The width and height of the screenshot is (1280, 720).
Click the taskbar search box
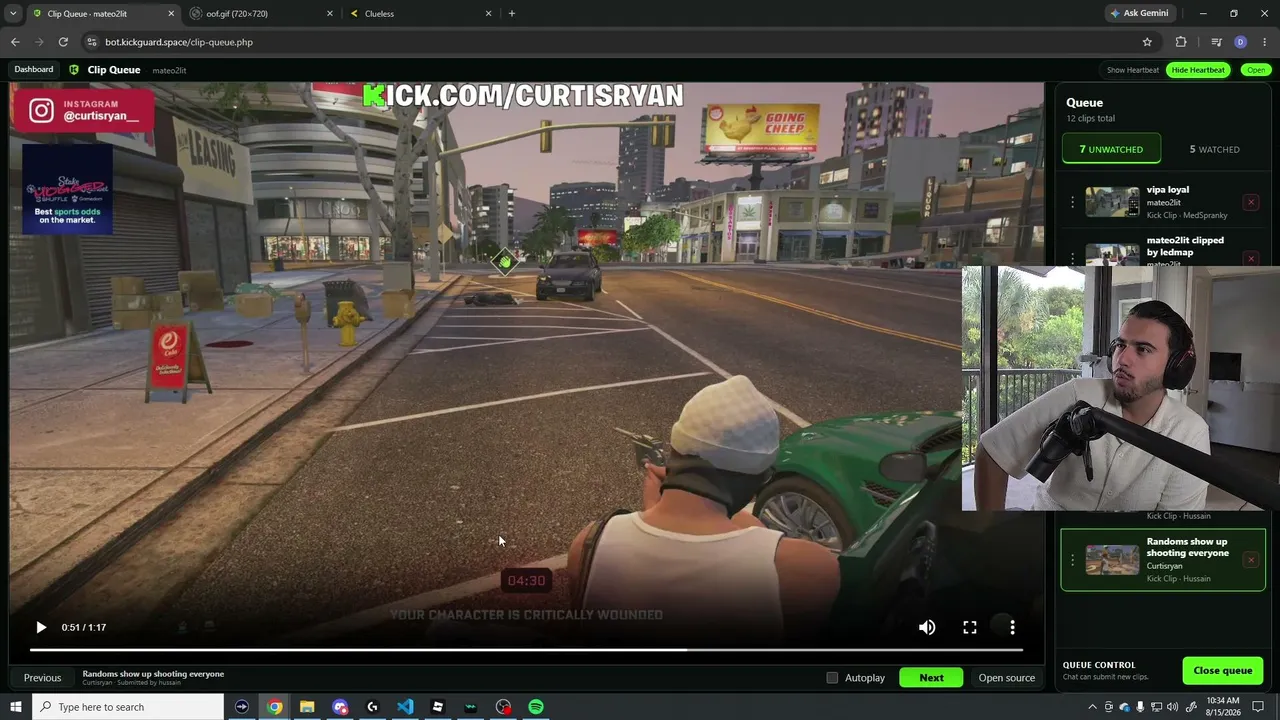click(x=128, y=707)
